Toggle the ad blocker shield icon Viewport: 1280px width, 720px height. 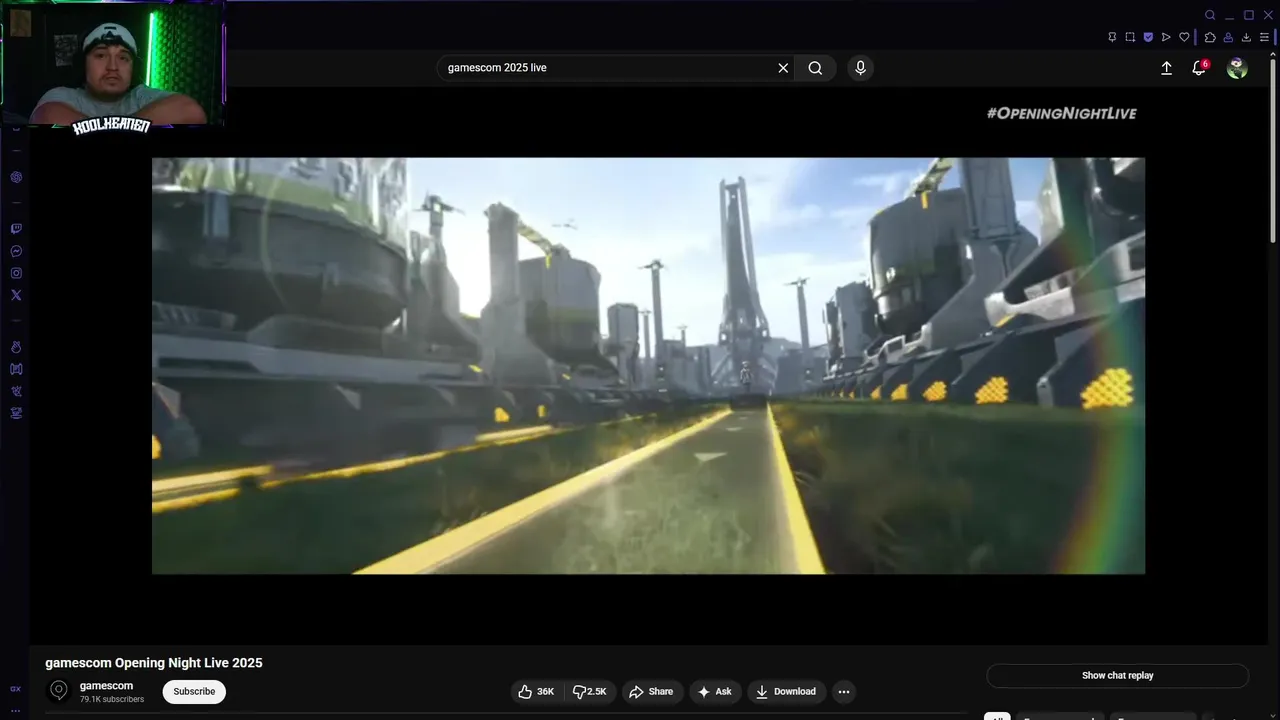[x=1148, y=37]
